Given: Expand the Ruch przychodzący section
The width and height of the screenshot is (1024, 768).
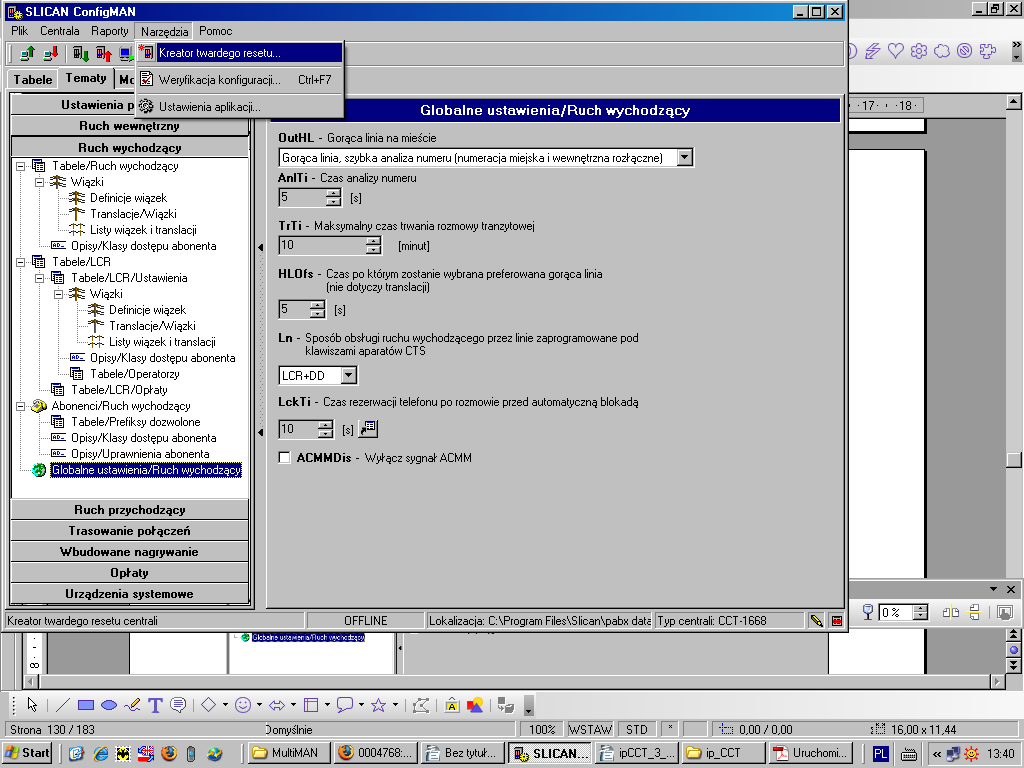Looking at the screenshot, I should click(x=129, y=510).
